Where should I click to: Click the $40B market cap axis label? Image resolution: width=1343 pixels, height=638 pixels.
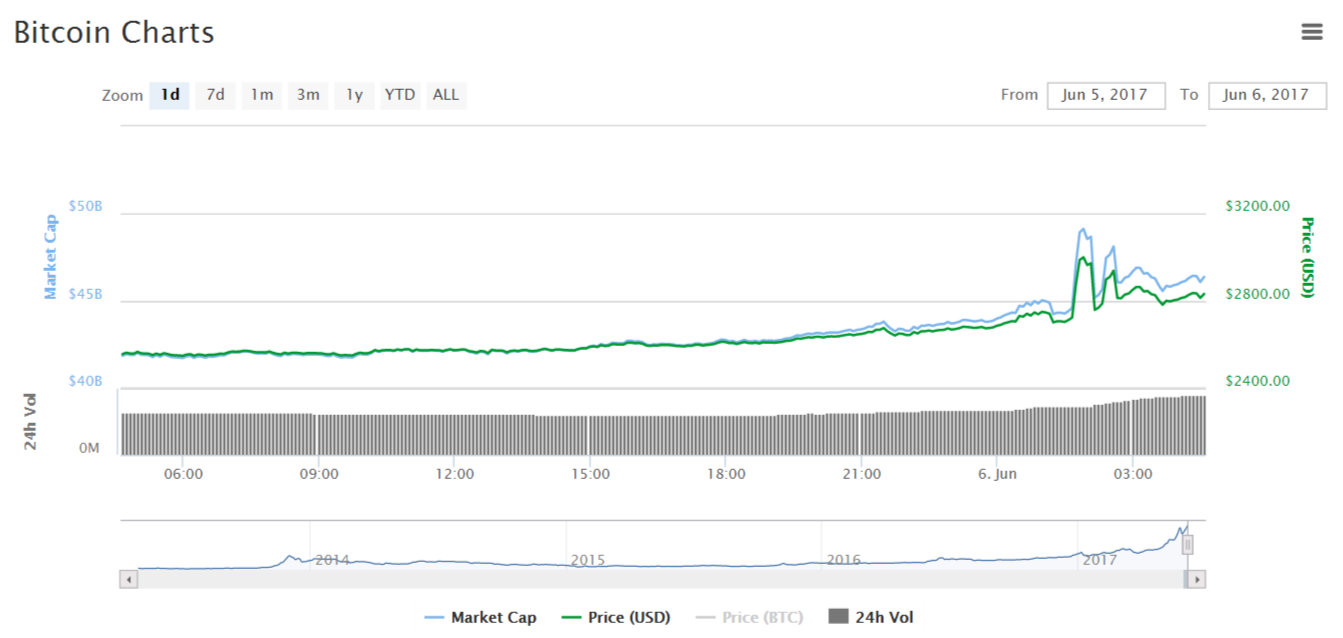point(85,381)
